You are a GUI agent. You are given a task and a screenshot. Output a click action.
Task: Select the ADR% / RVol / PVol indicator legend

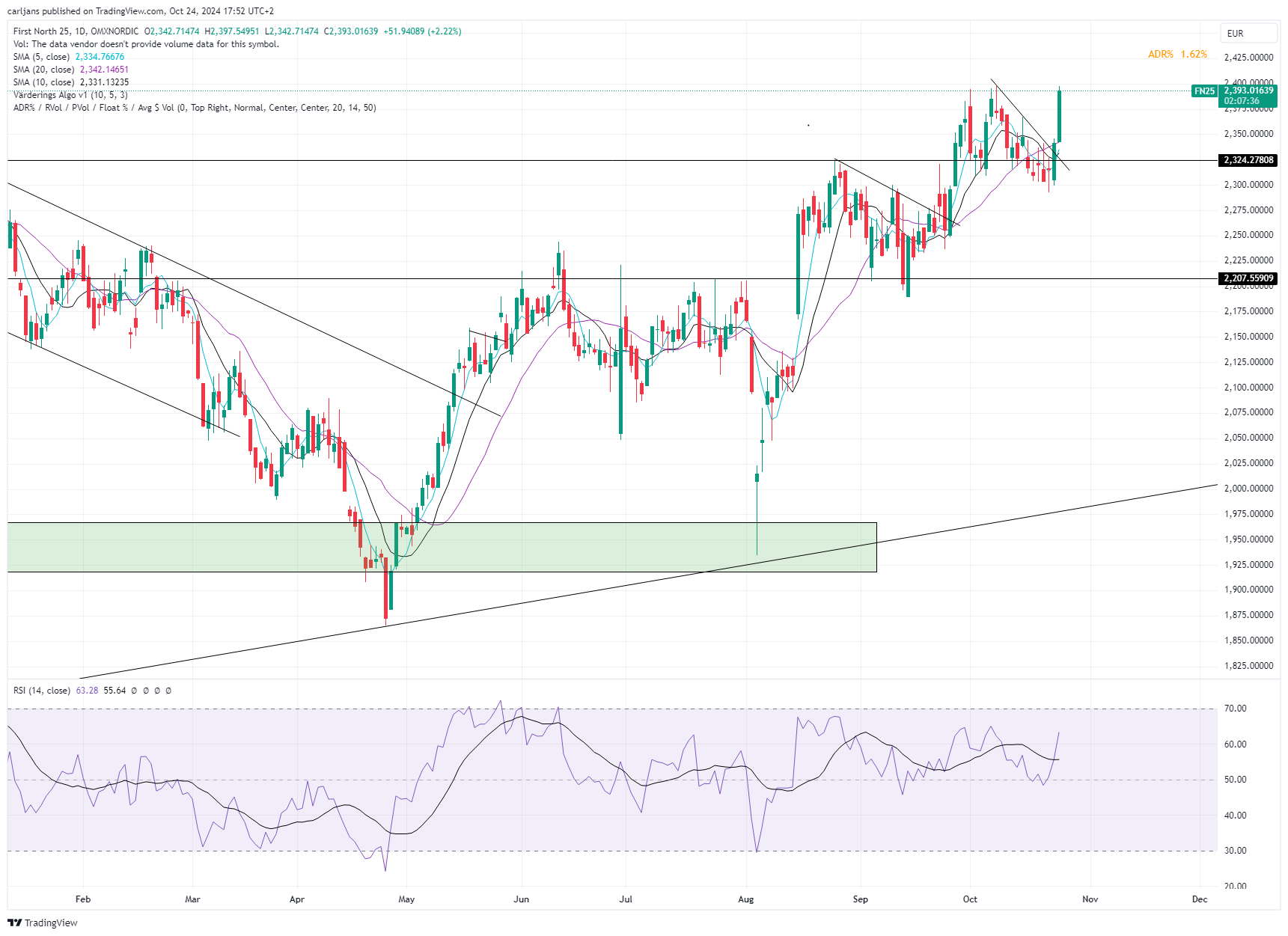(195, 108)
